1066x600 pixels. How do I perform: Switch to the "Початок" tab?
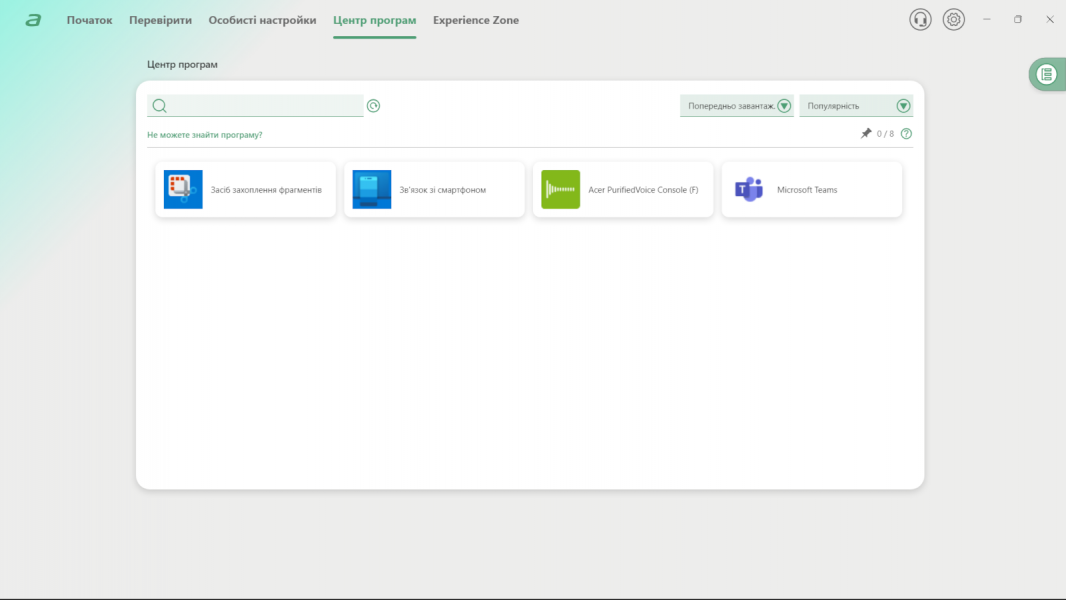(x=89, y=20)
